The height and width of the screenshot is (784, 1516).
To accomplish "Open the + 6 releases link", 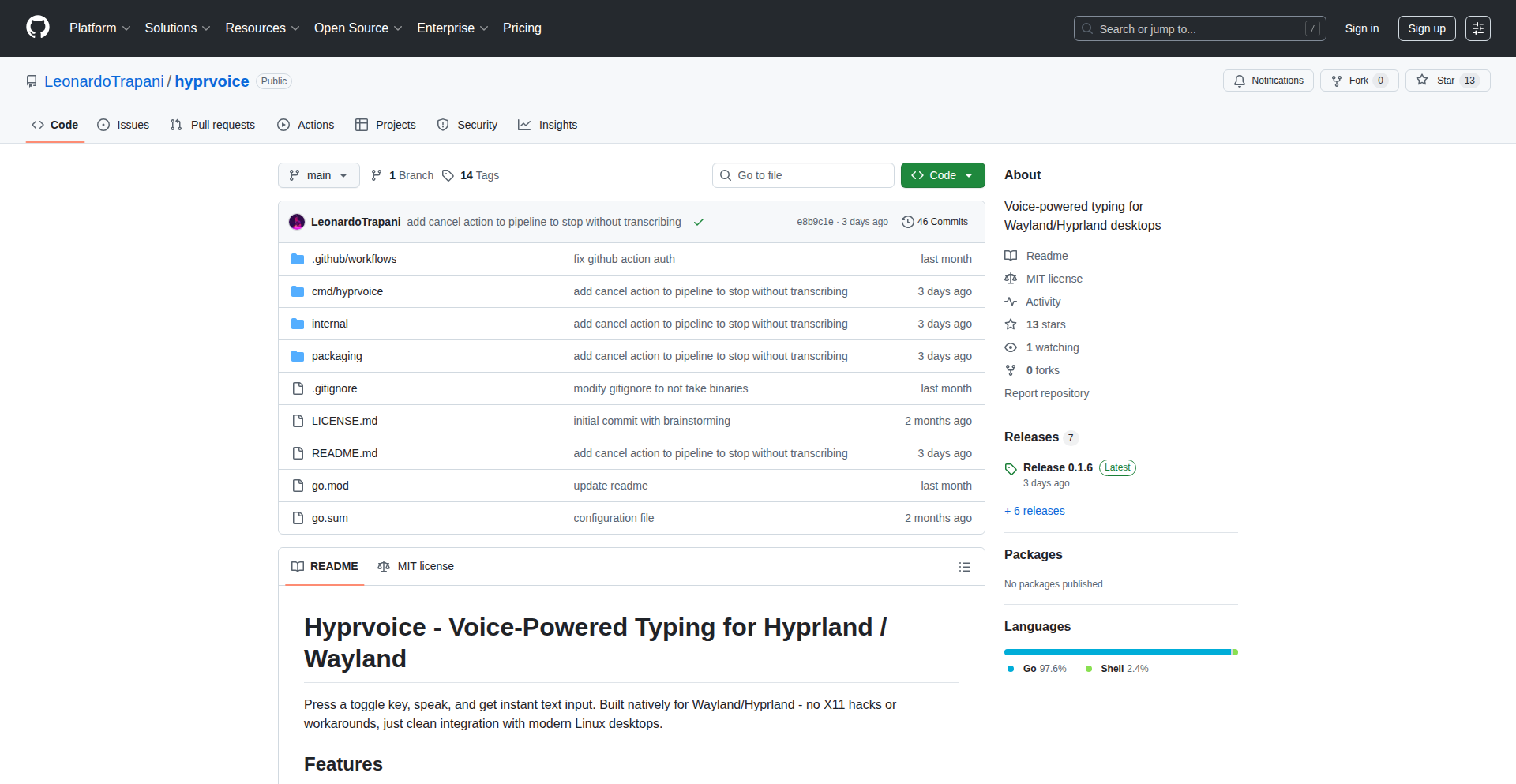I will click(x=1034, y=511).
